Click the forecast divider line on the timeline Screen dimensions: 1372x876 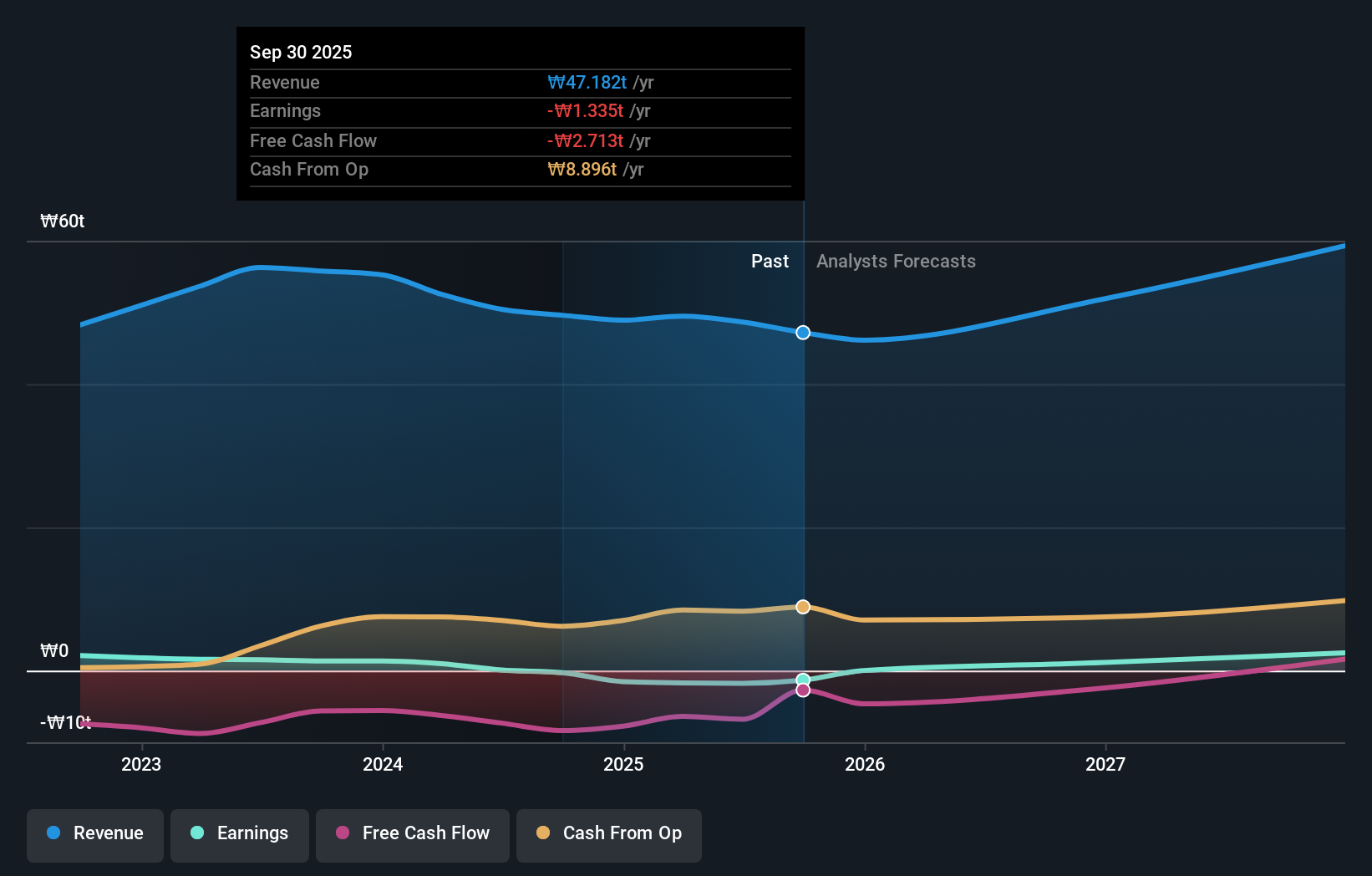[803, 485]
